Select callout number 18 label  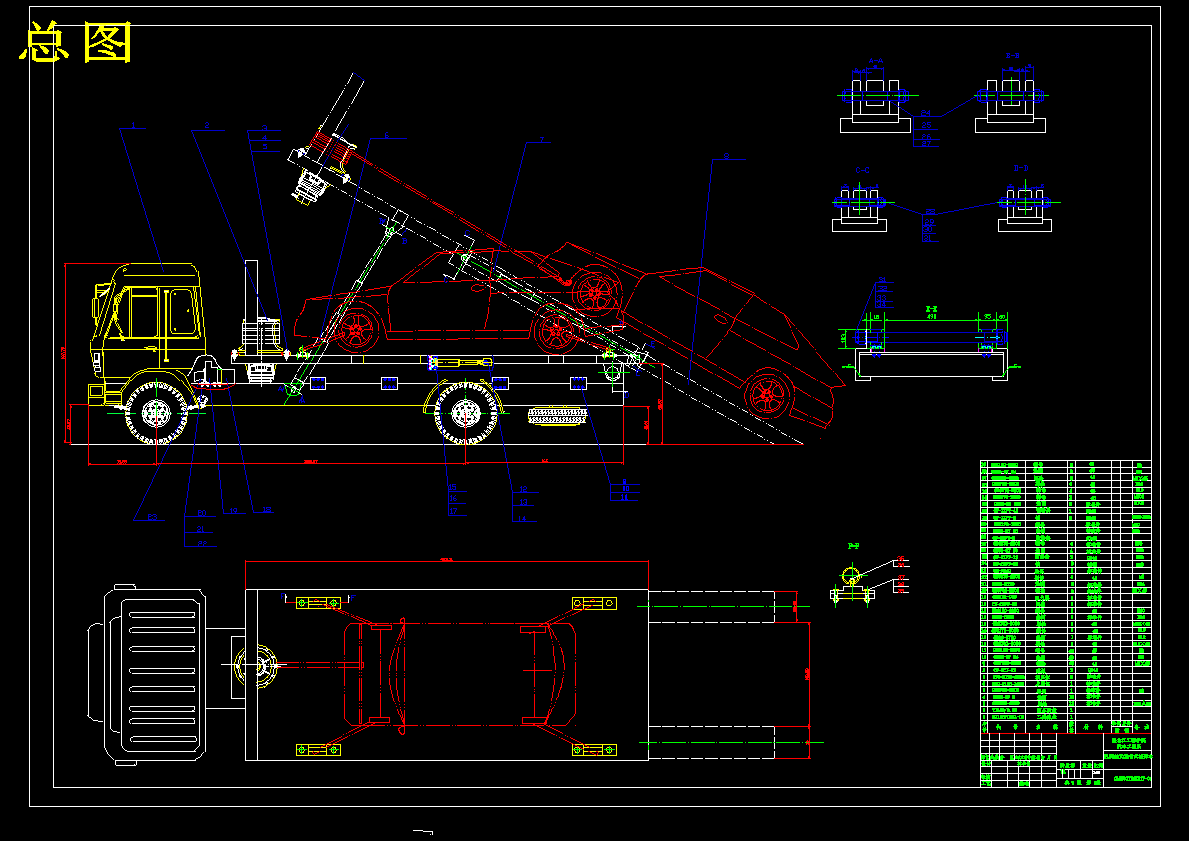[x=267, y=510]
